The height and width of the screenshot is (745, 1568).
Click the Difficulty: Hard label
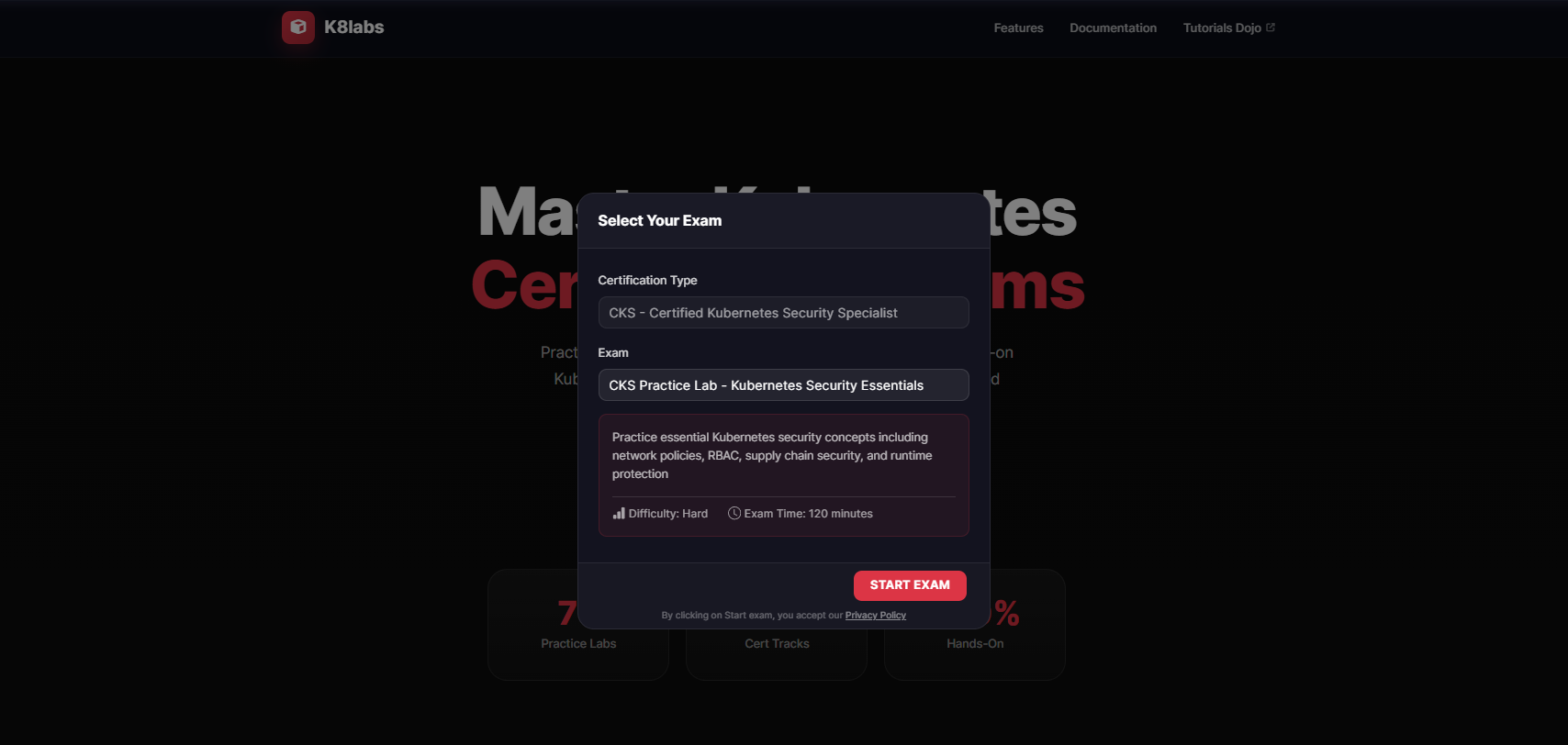click(x=668, y=514)
